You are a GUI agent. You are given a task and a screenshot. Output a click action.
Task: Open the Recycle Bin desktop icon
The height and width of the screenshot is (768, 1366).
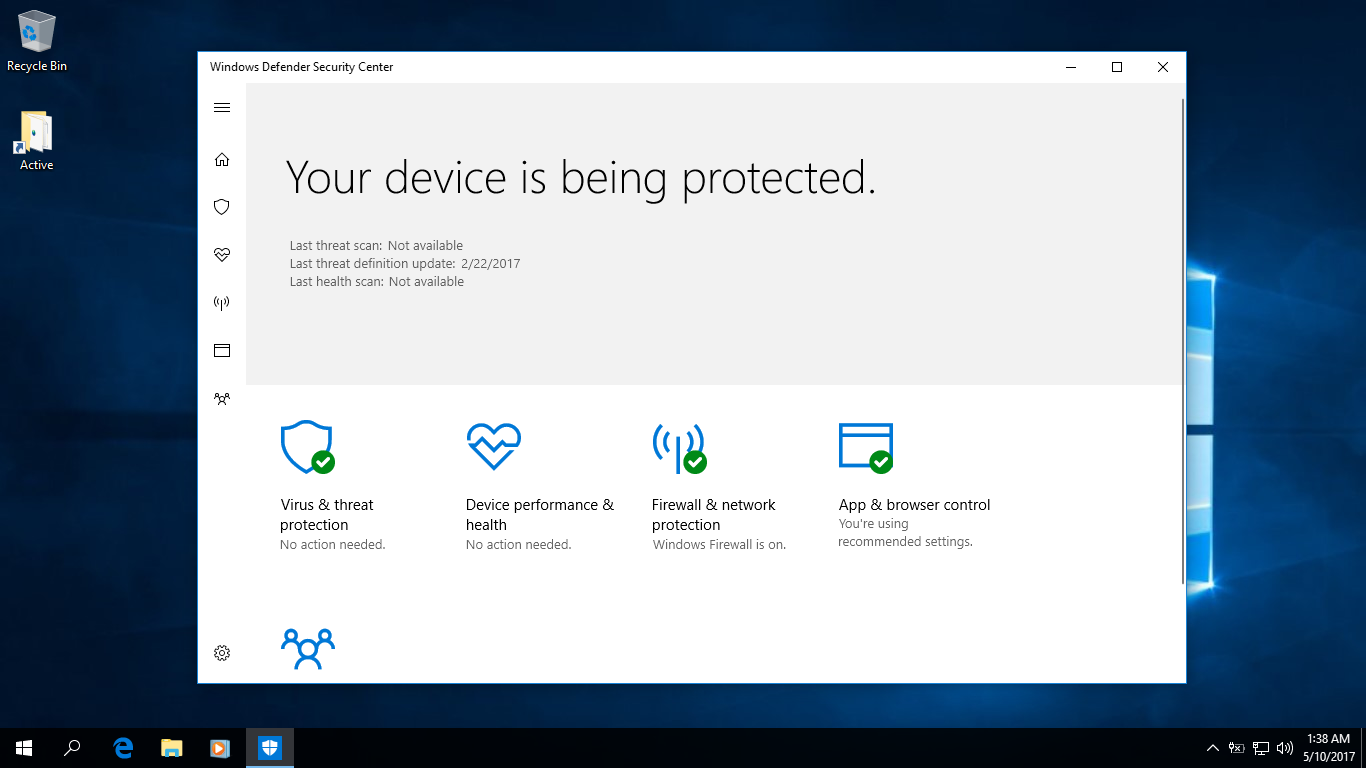pyautogui.click(x=37, y=41)
